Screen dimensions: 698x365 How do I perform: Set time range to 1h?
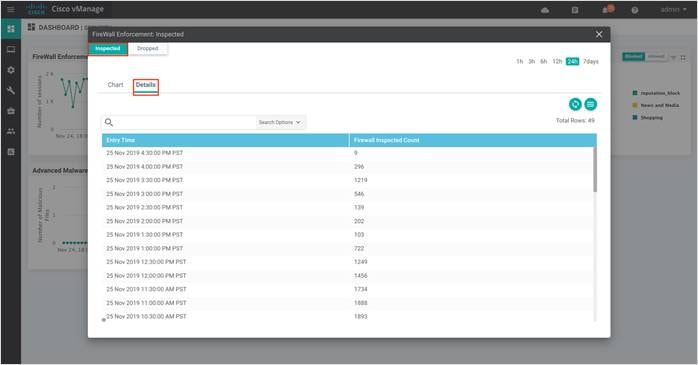click(519, 61)
